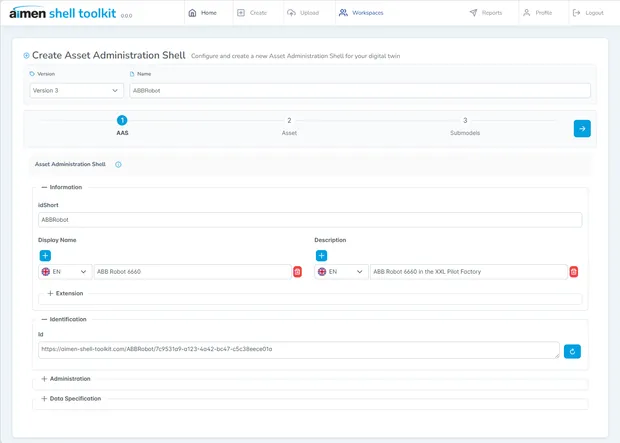
Task: Click the blue next-step arrow button
Action: [x=582, y=128]
